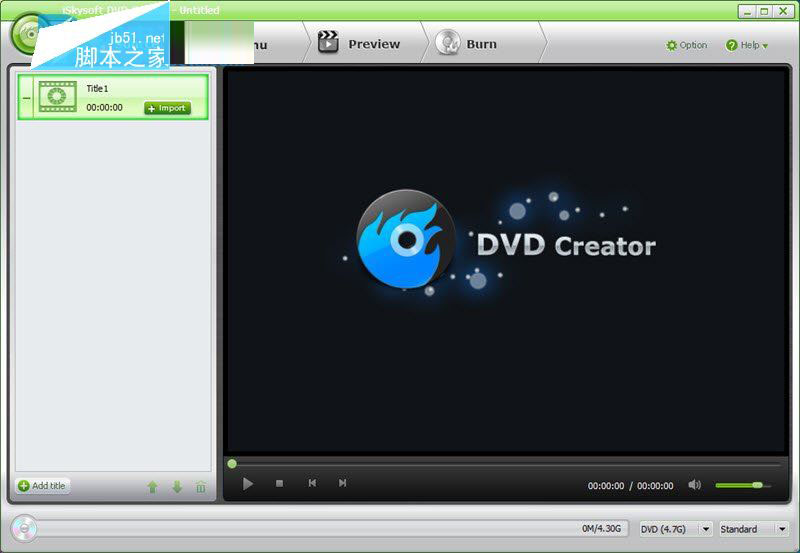
Task: Click the DVD Creator preview screen
Action: coord(506,261)
